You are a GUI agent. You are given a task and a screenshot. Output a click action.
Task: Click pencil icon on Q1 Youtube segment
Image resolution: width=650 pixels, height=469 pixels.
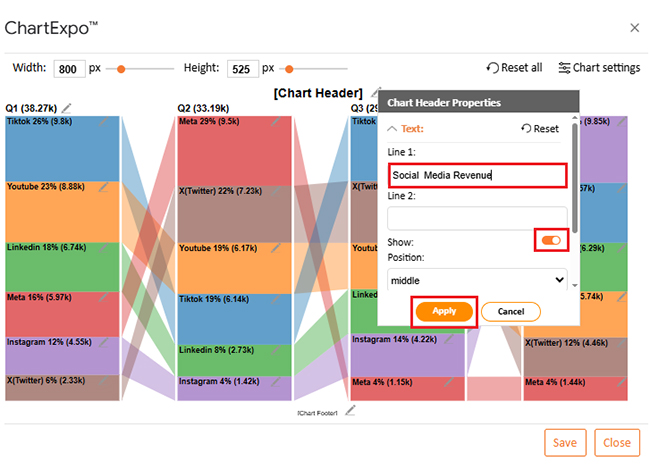(104, 187)
